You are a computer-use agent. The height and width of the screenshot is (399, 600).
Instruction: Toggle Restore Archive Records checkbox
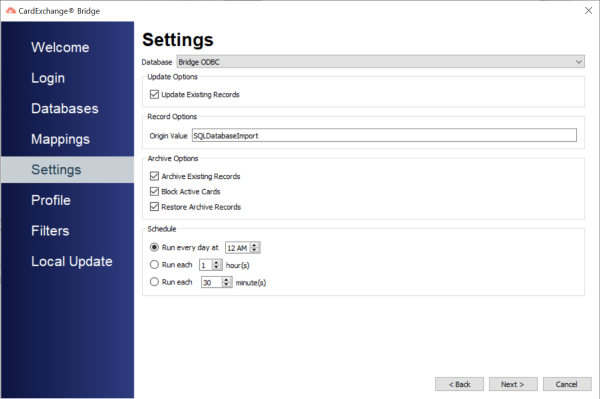pos(154,207)
